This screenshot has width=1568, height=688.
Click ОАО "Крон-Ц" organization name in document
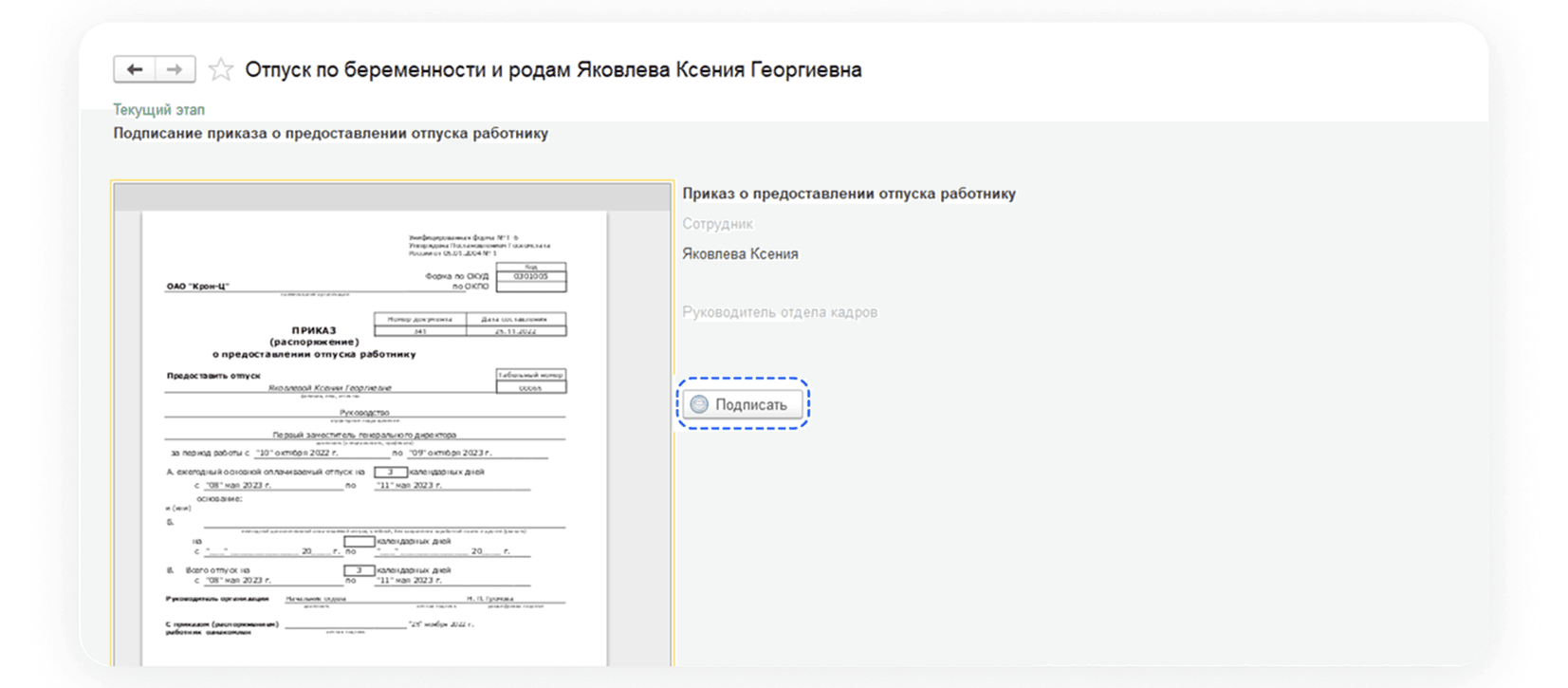pos(197,286)
